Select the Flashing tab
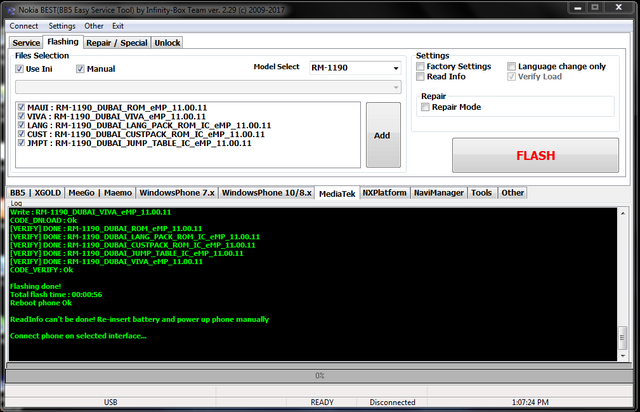The image size is (640, 412). tap(63, 42)
